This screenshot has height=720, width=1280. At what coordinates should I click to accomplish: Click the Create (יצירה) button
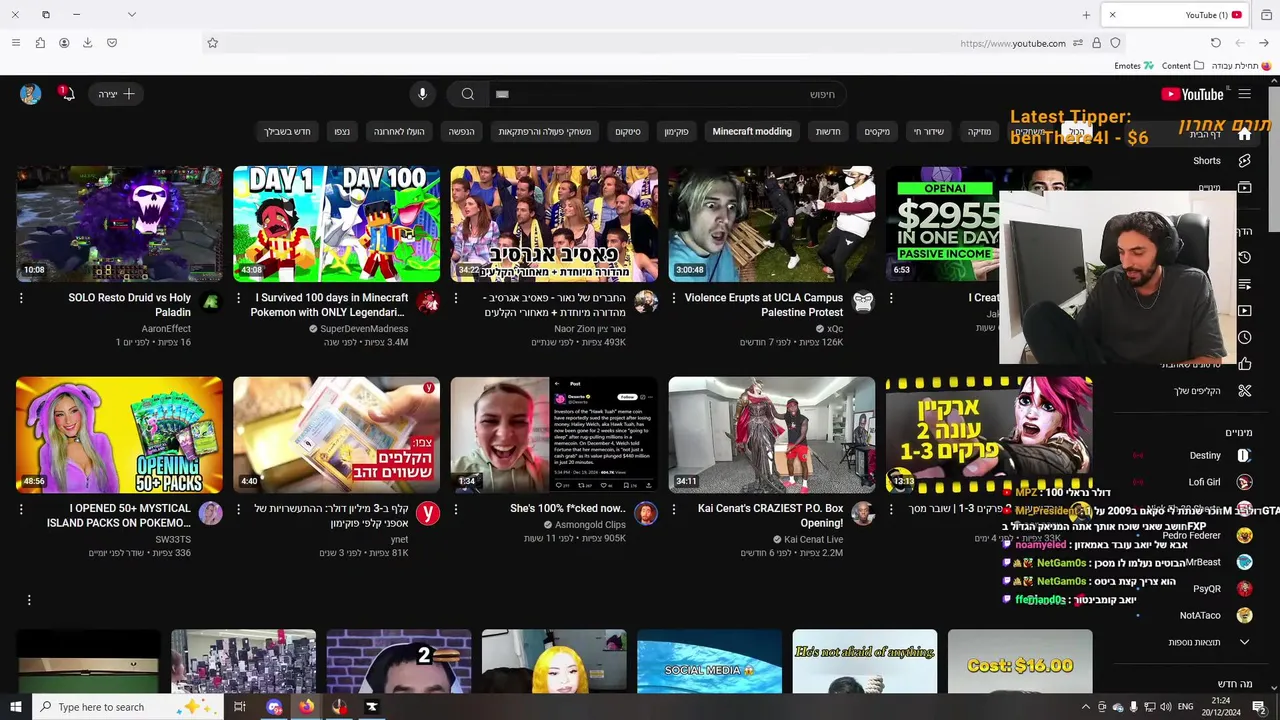click(x=116, y=94)
